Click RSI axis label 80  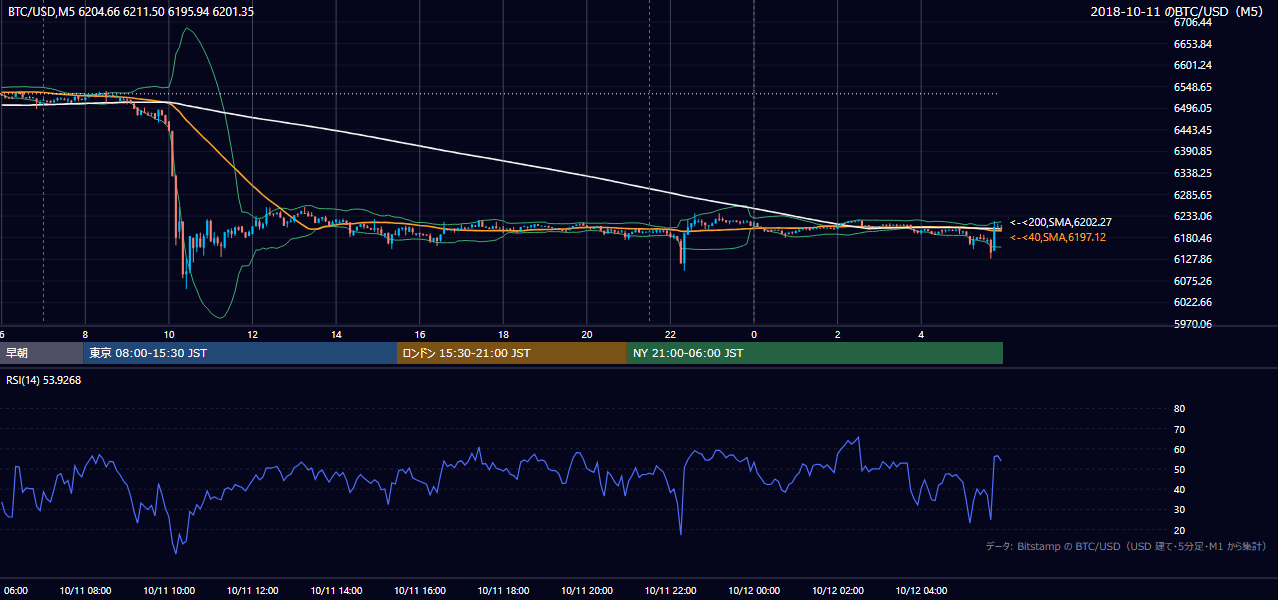coord(1179,409)
